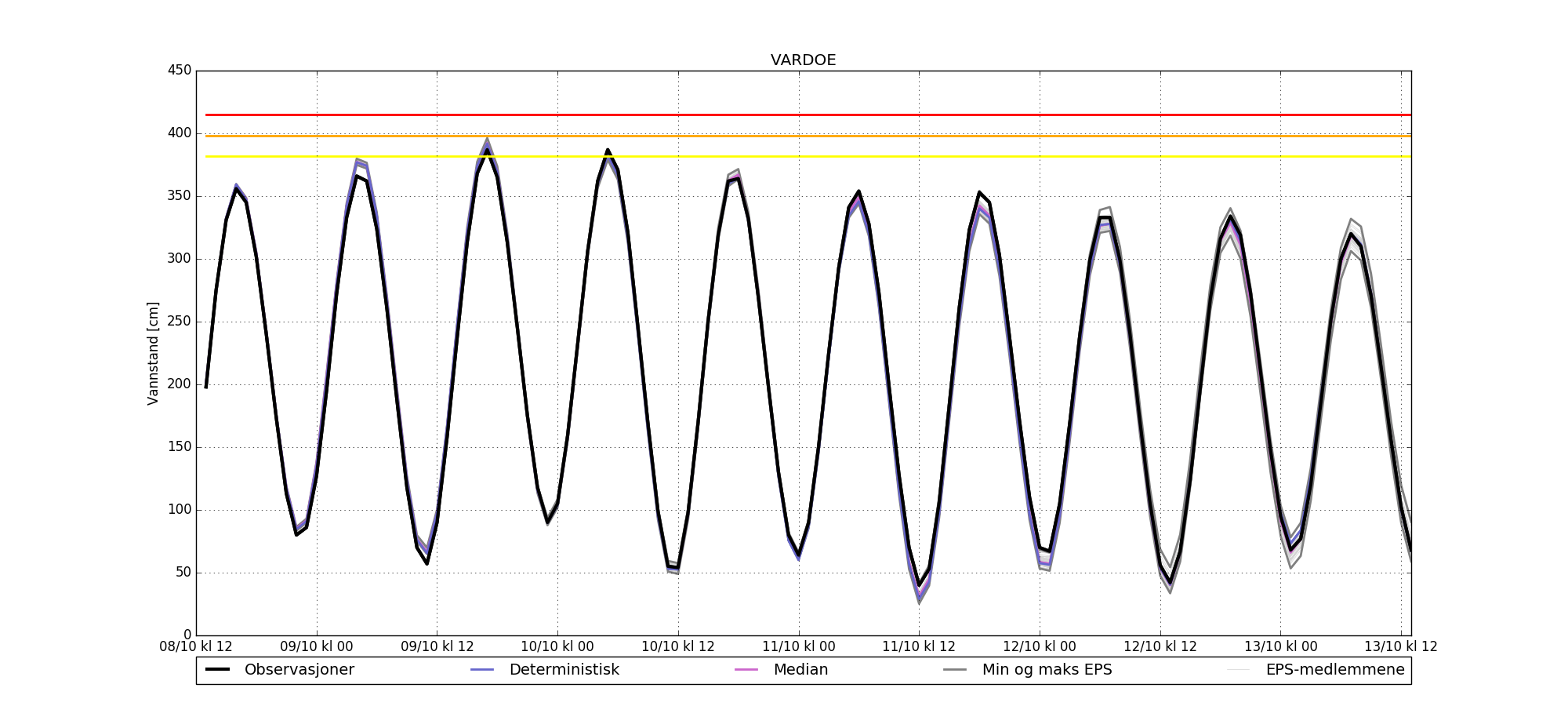This screenshot has height=706, width=1568.
Task: Click the black Observasjoner legend line swatch
Action: click(x=217, y=670)
